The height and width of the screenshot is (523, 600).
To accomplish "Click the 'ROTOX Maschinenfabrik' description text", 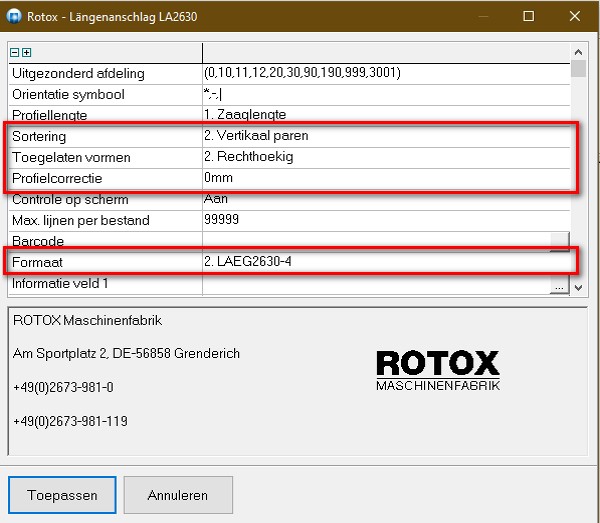I will coord(88,320).
